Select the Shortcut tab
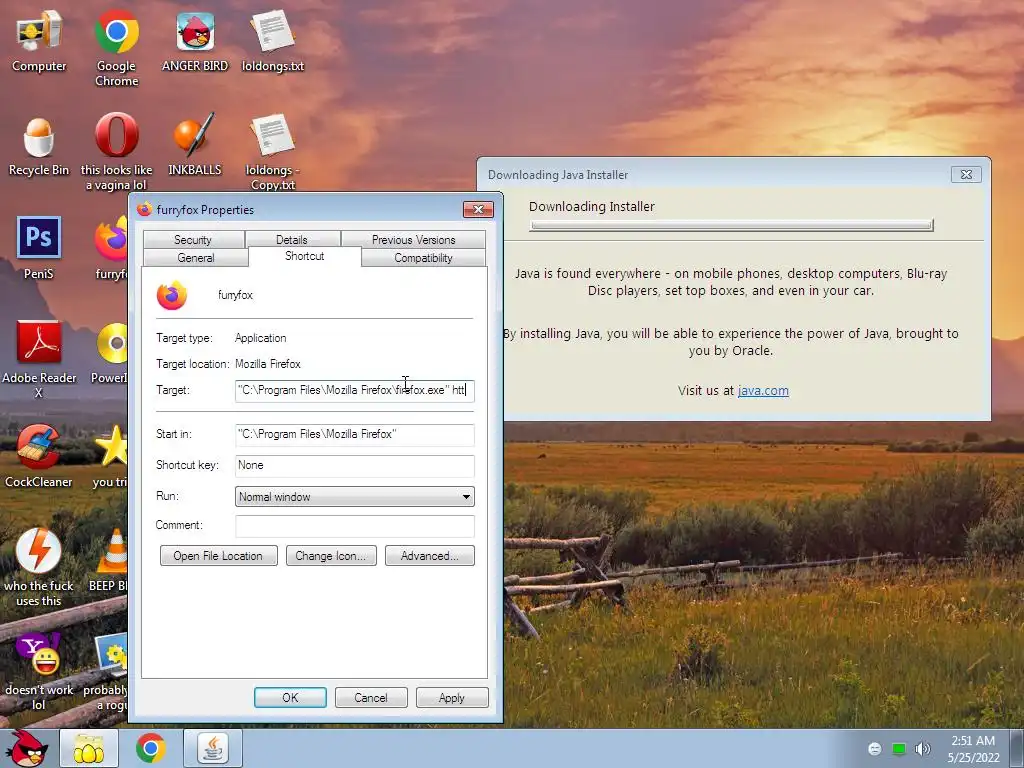The image size is (1024, 768). [x=304, y=256]
